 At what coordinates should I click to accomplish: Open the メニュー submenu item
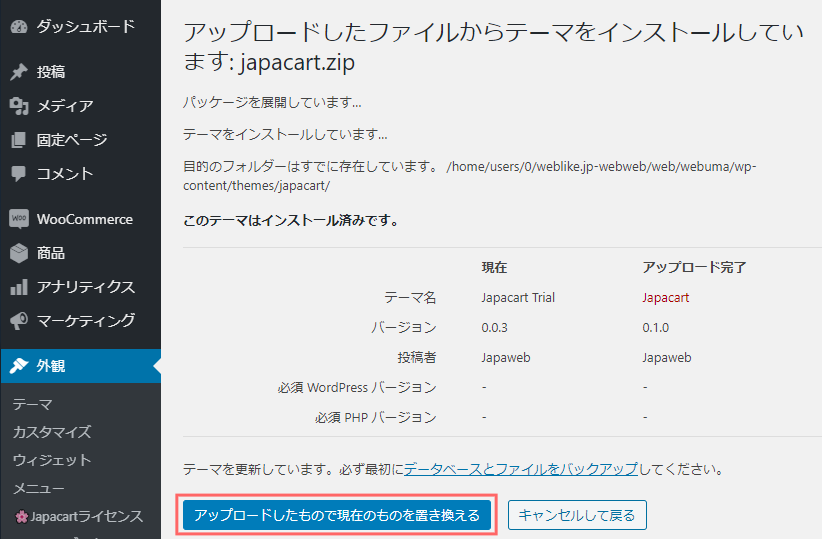(39, 488)
